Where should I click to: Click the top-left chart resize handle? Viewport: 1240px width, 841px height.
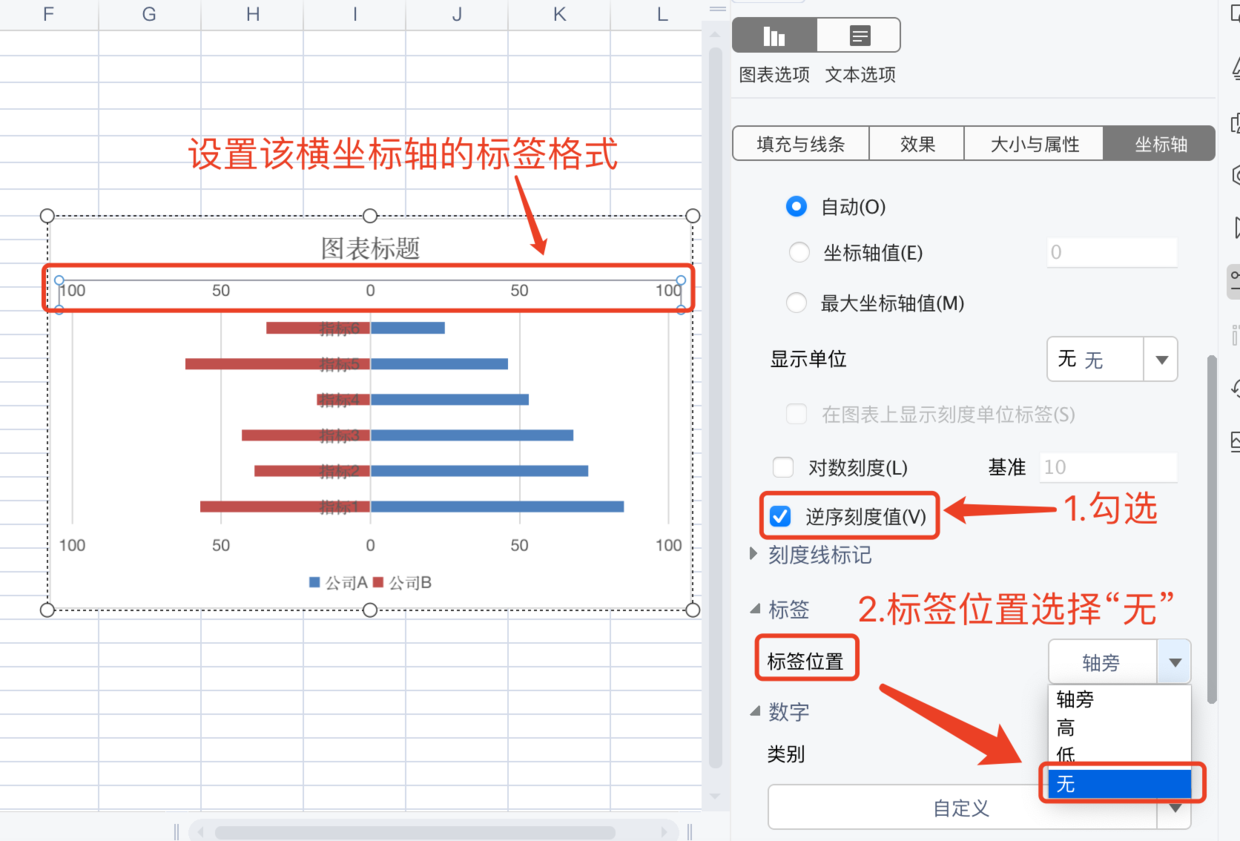point(47,216)
